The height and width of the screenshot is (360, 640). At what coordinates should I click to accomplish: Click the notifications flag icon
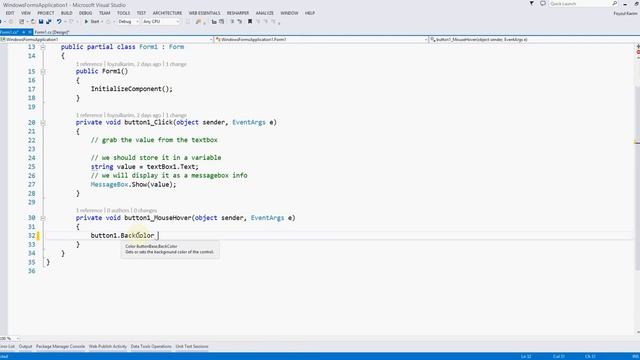(531, 4)
